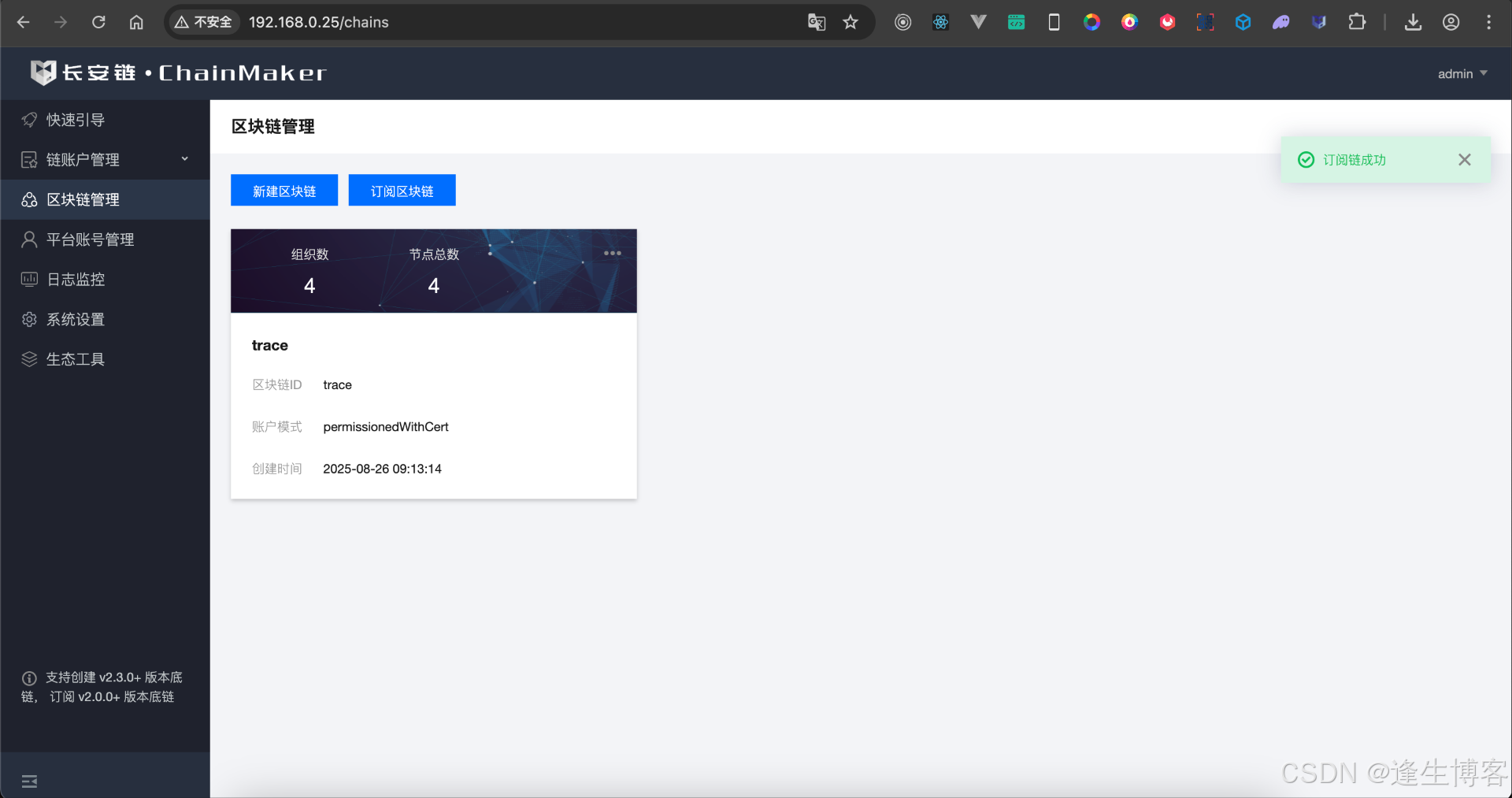The height and width of the screenshot is (798, 1512).
Task: Open the trace card three-dot menu
Action: point(613,253)
